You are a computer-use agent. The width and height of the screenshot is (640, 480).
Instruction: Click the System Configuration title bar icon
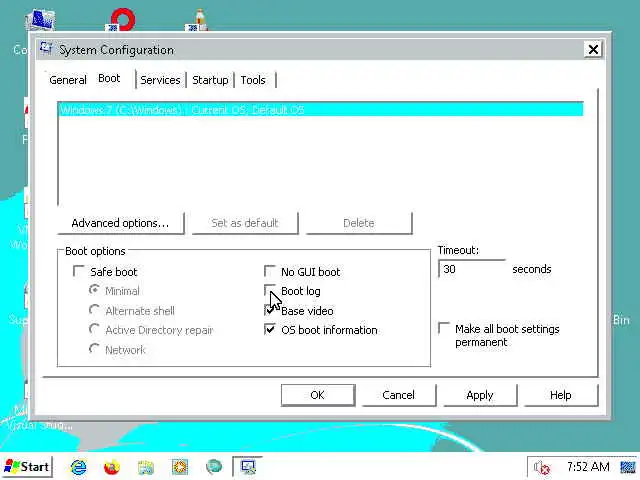point(46,49)
